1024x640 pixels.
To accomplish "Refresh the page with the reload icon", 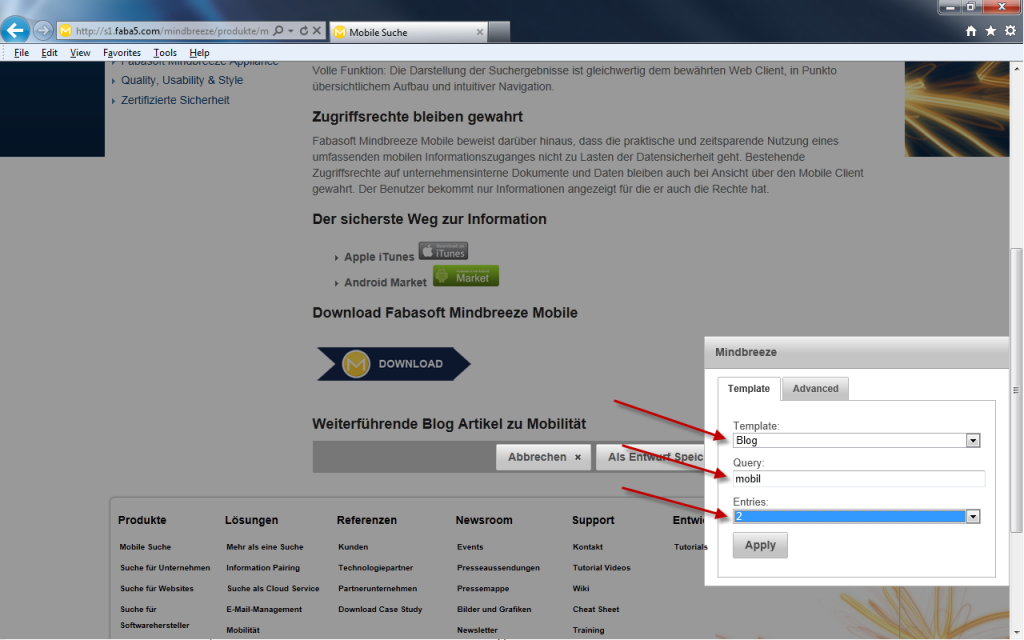I will [x=304, y=31].
